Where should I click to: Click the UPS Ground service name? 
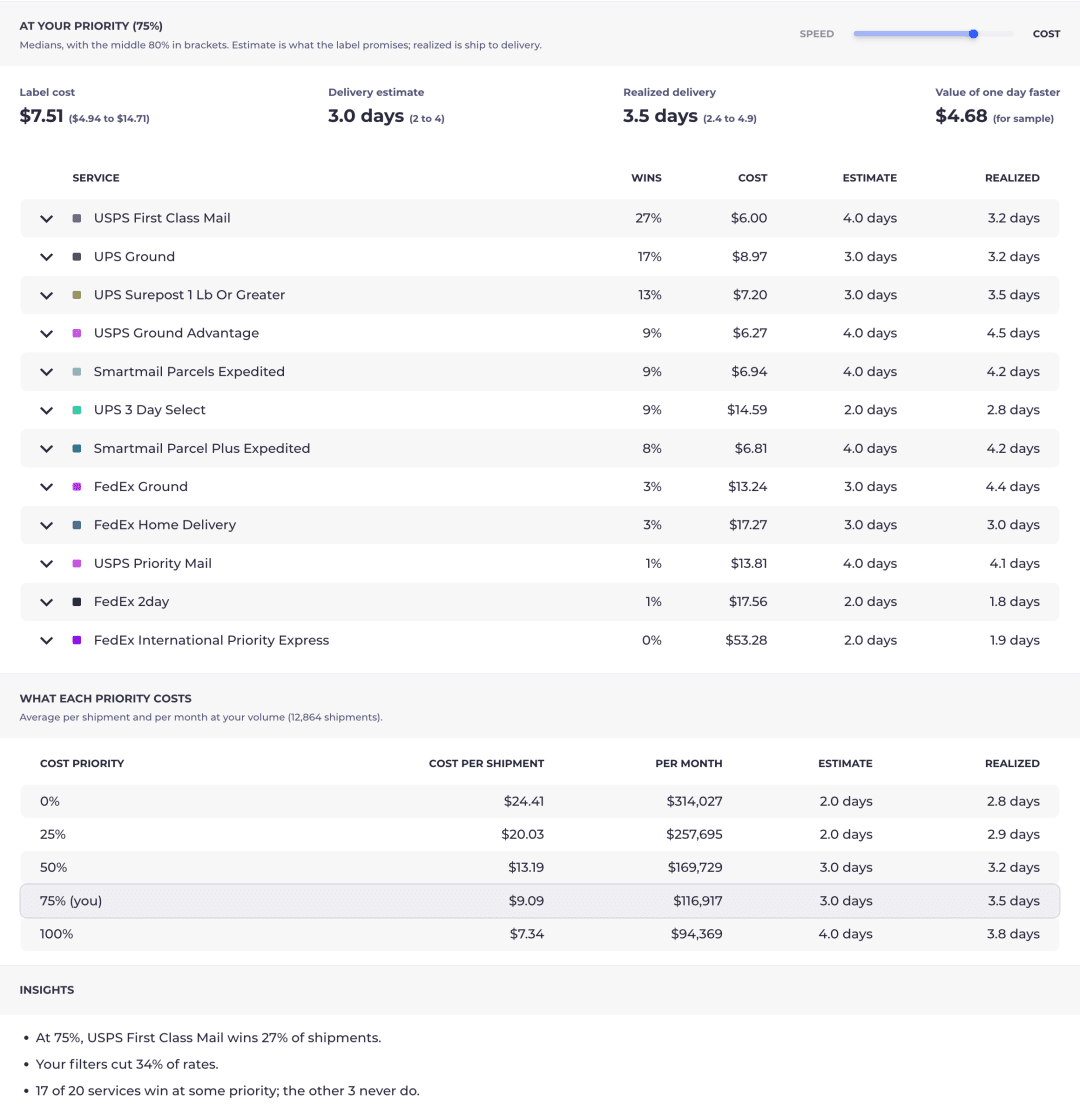134,257
